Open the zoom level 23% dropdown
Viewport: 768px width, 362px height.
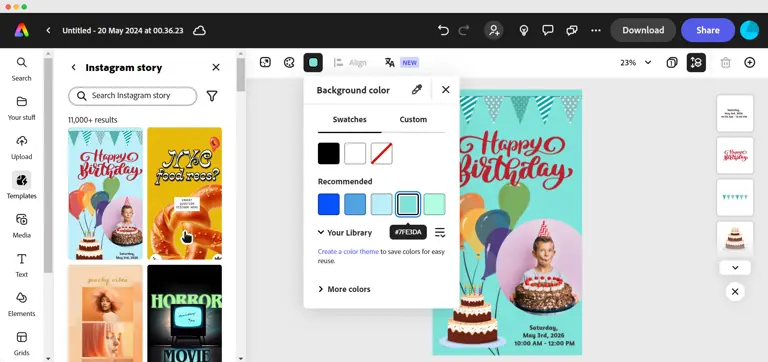click(636, 62)
